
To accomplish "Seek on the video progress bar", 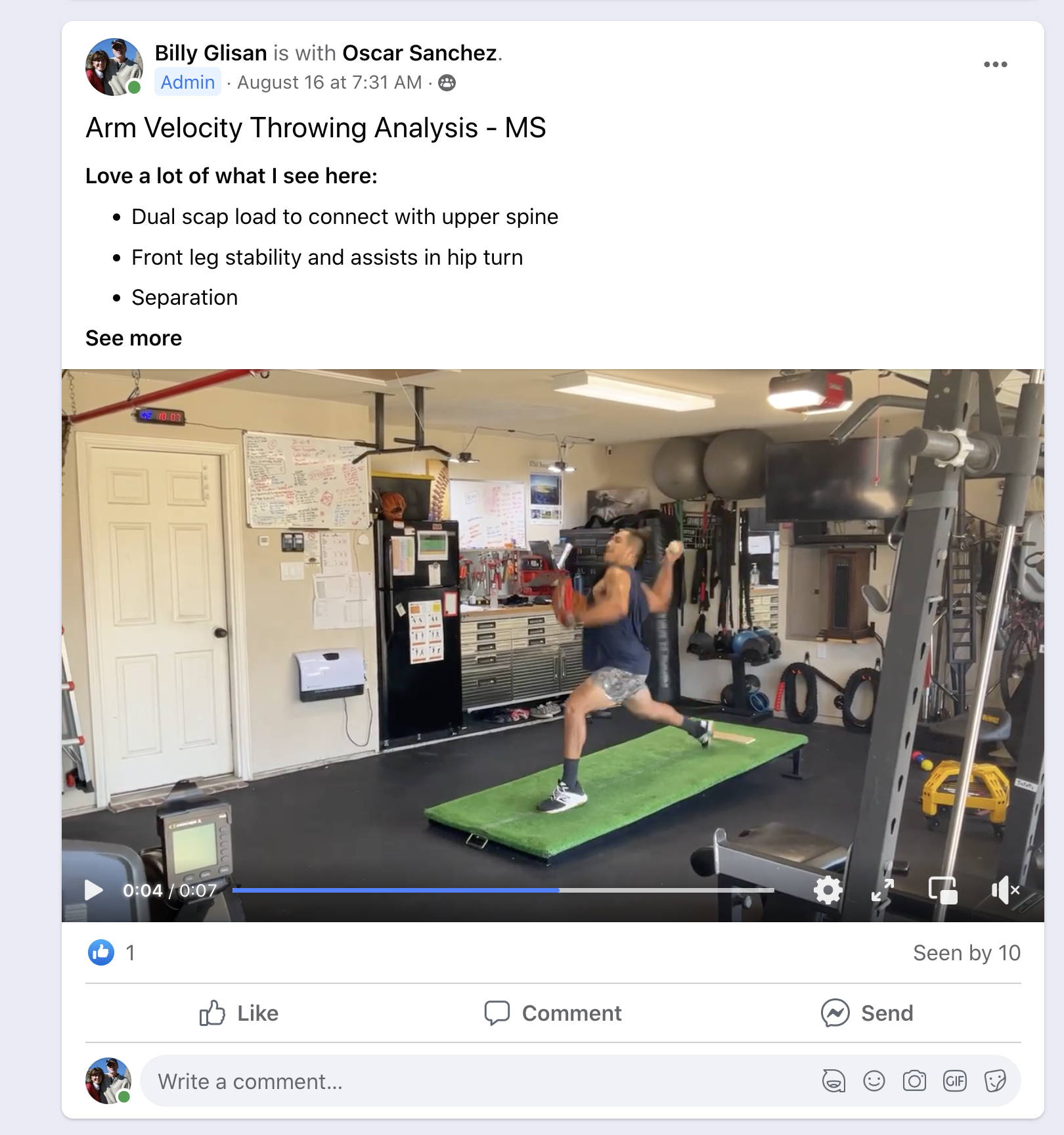I will pos(503,891).
